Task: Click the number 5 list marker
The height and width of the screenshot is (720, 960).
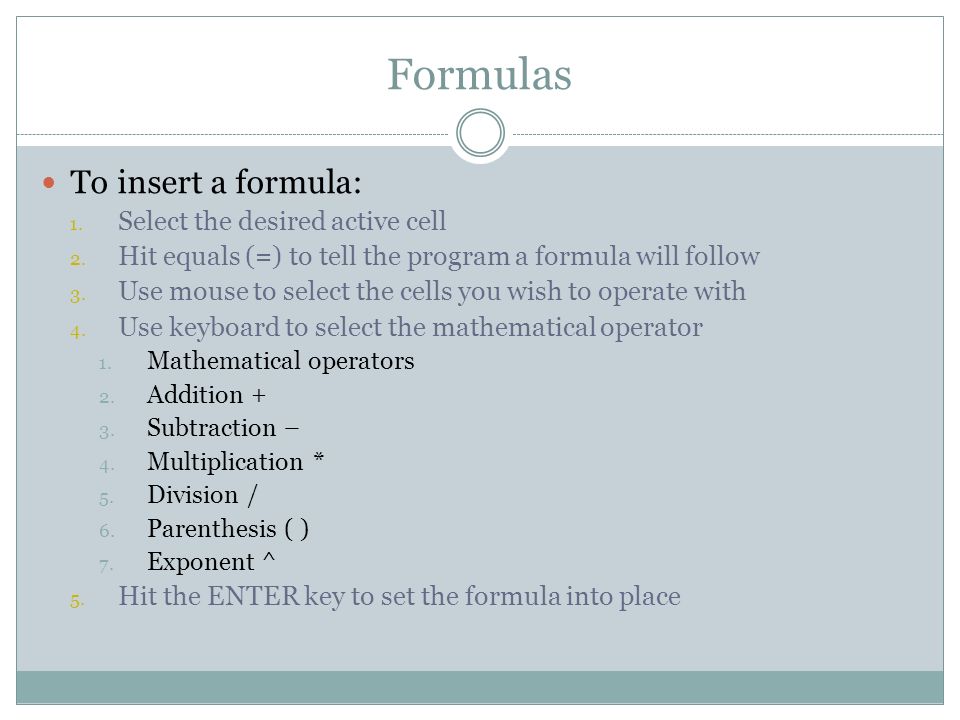Action: (77, 601)
